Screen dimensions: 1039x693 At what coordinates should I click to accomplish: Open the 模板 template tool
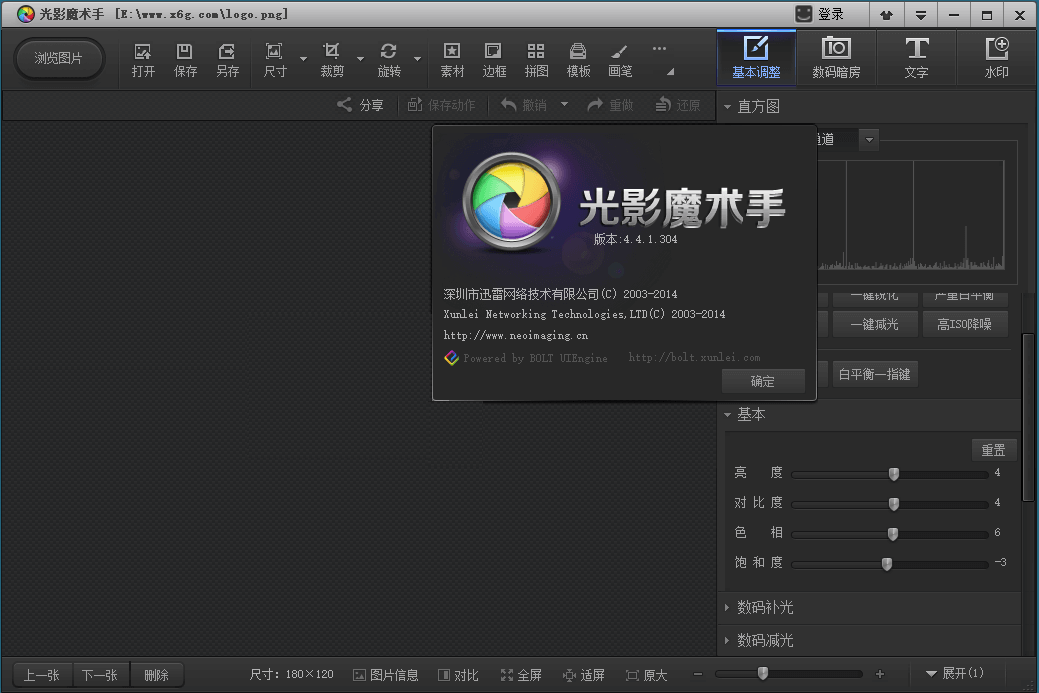pos(578,60)
